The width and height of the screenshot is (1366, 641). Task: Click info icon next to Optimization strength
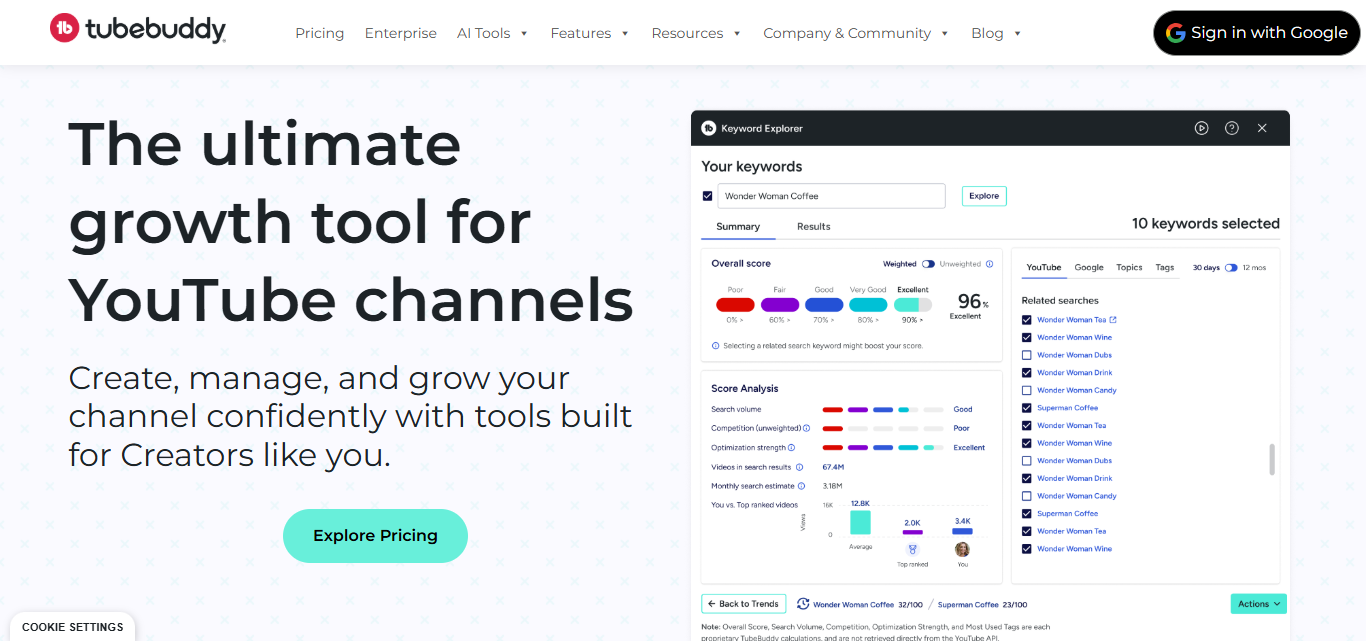pyautogui.click(x=791, y=448)
